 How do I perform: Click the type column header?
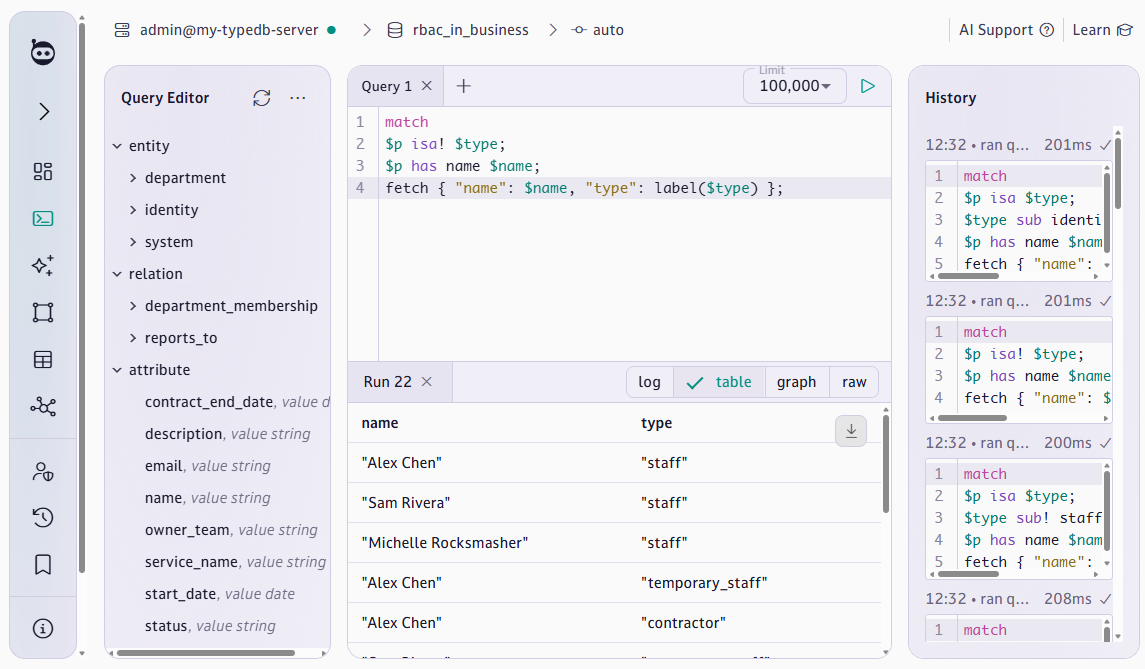[656, 423]
